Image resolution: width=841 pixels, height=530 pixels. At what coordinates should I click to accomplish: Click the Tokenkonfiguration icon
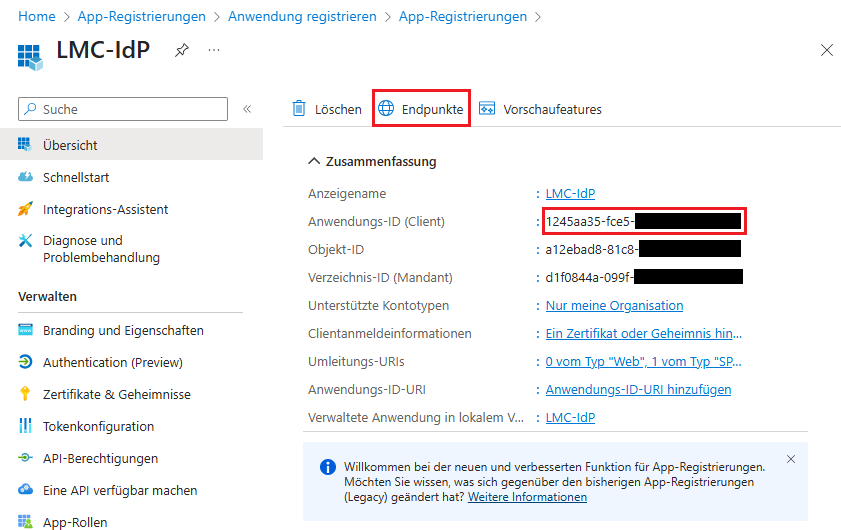(x=26, y=426)
